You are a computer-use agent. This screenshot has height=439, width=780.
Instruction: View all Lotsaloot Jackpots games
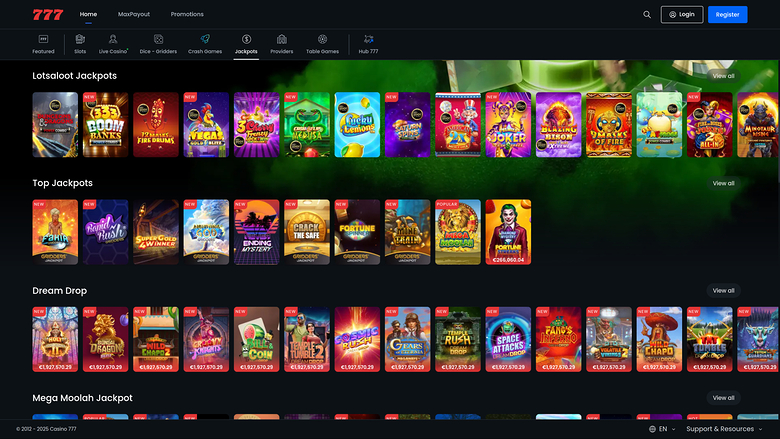click(x=723, y=76)
